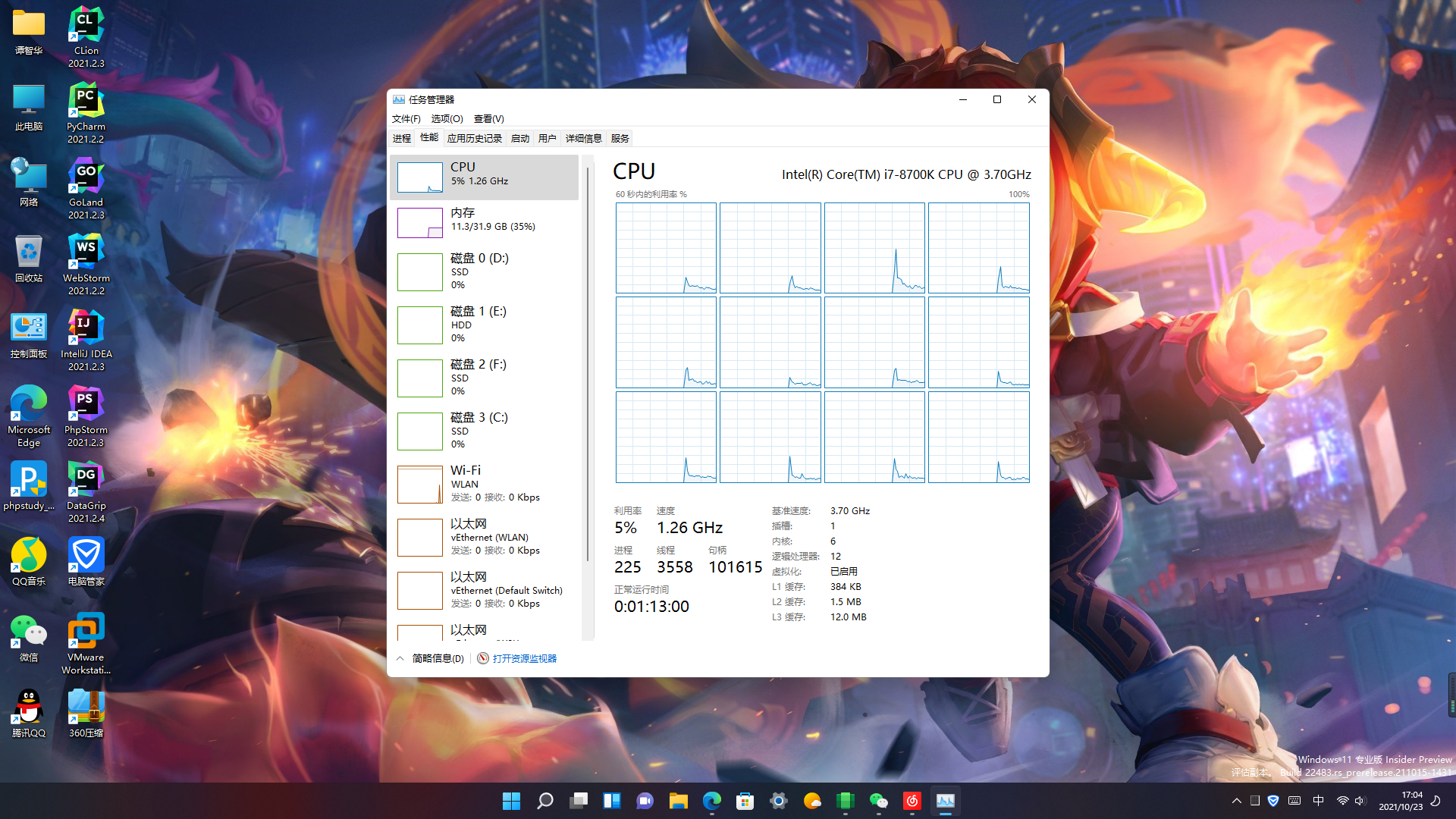
Task: Switch to the 详细信息 tab
Action: click(x=583, y=138)
